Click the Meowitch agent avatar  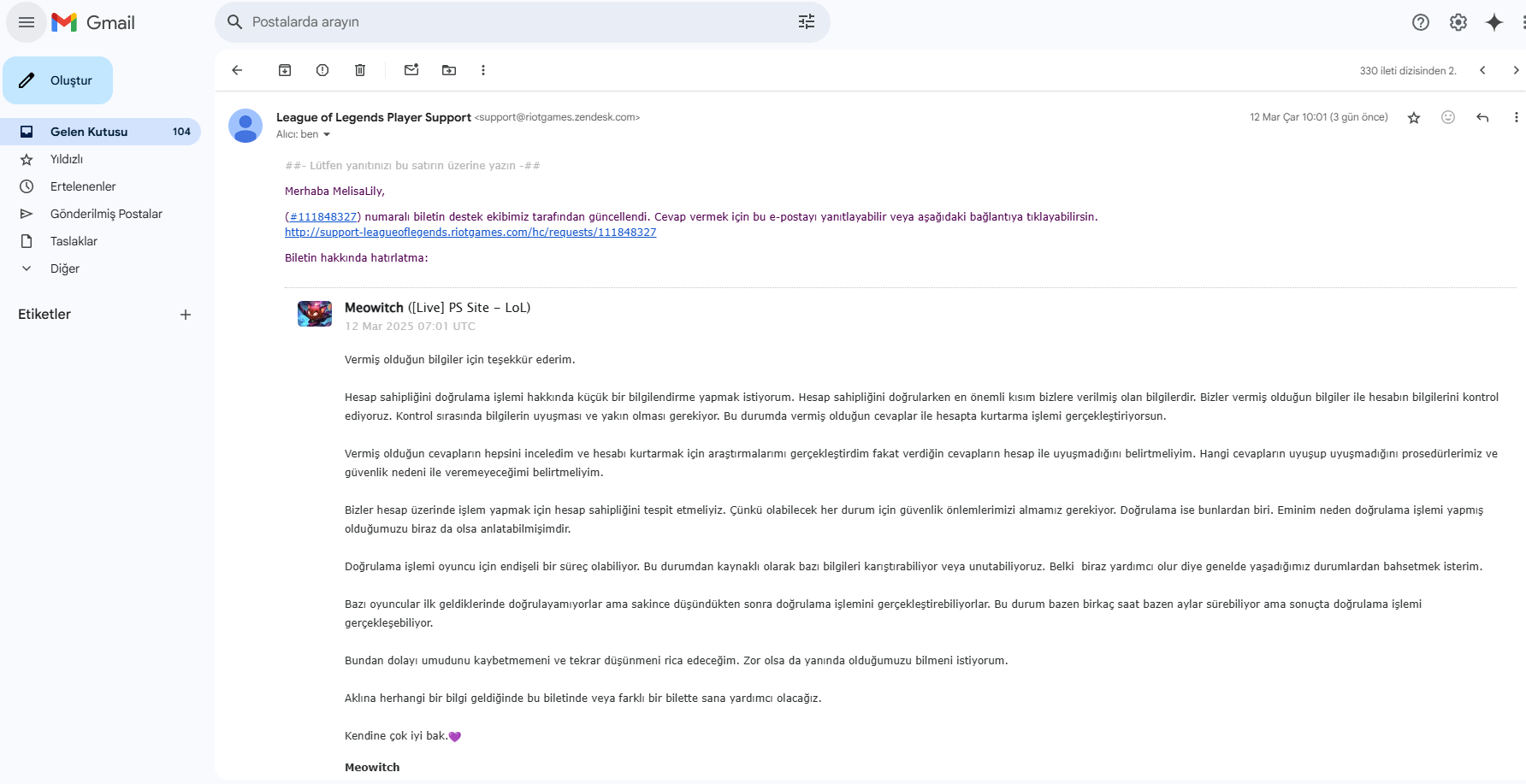(x=315, y=314)
